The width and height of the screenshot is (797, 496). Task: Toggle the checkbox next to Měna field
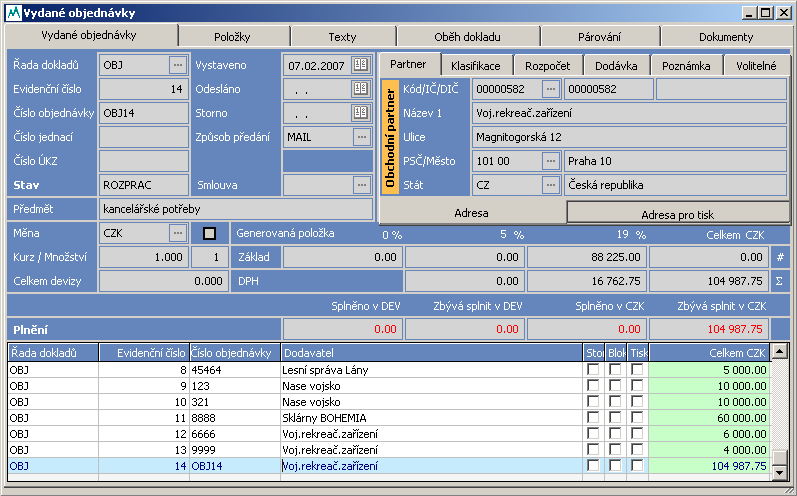pos(210,233)
